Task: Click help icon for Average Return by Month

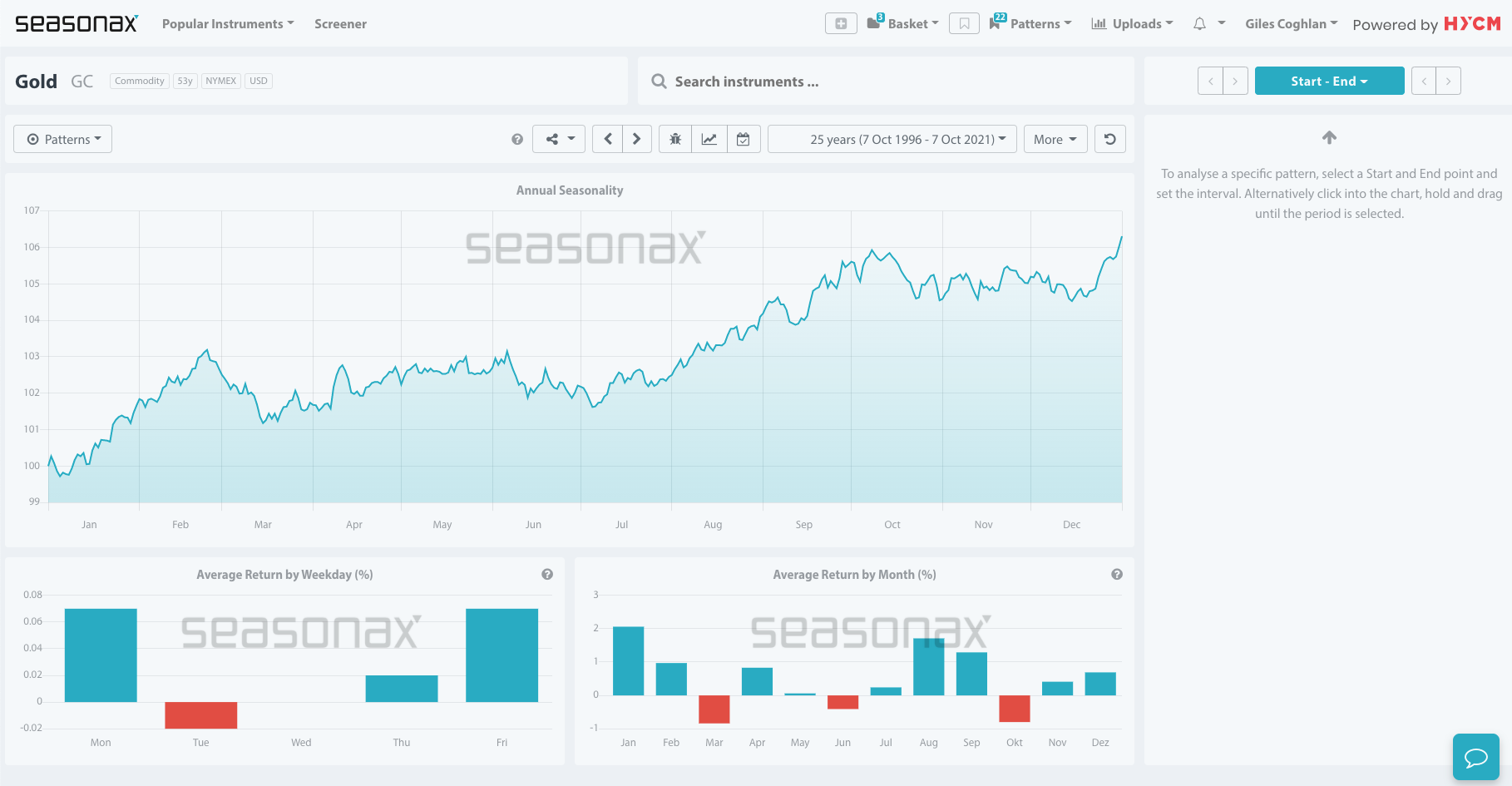Action: [x=1117, y=574]
